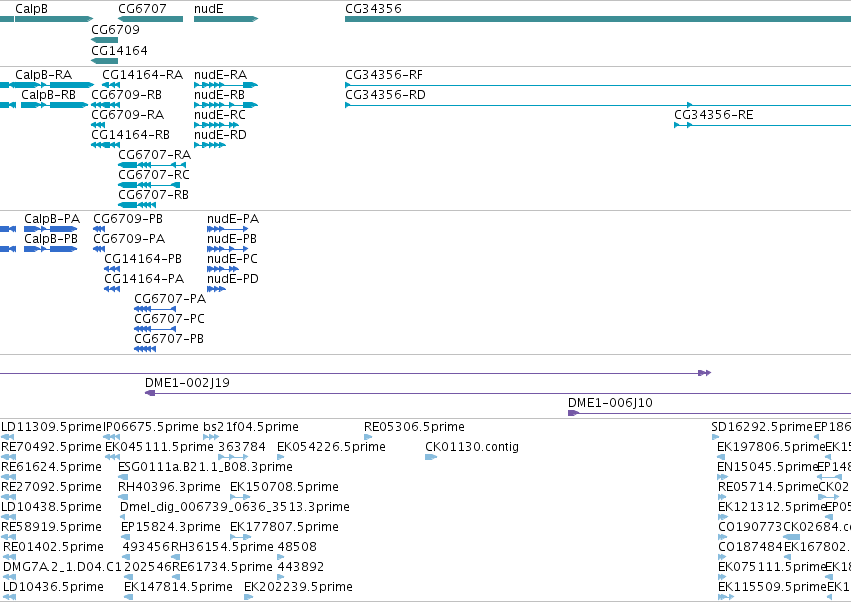Select protein CG14164-PB
This screenshot has width=851, height=602.
pyautogui.click(x=112, y=269)
